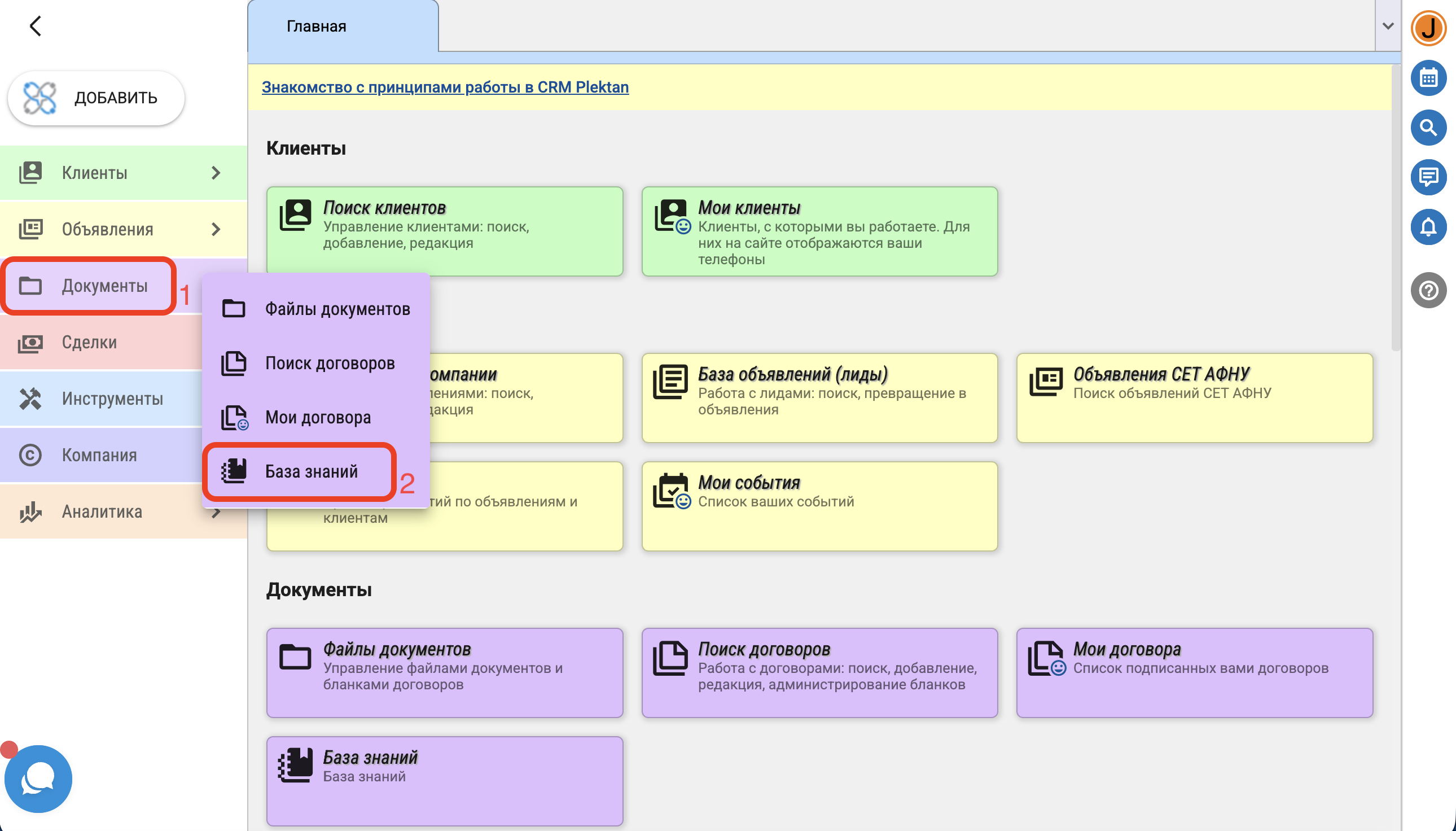This screenshot has height=831, width=1456.
Task: Choose Поиск договоров in submenu
Action: 329,363
